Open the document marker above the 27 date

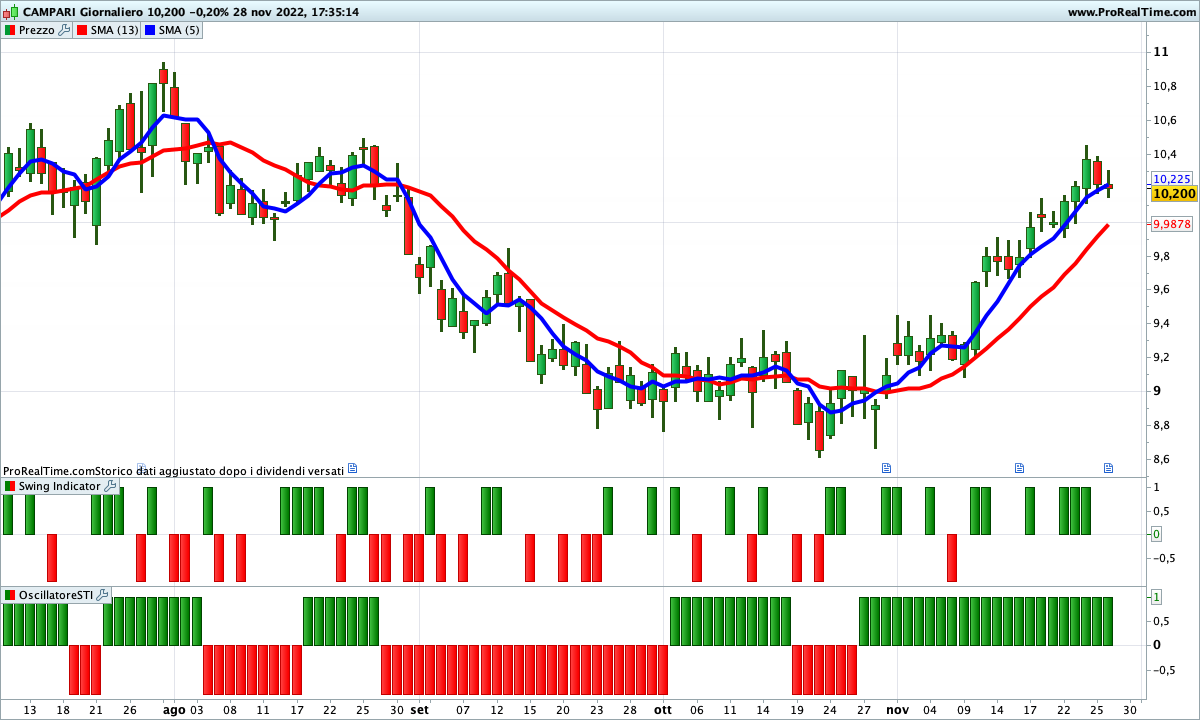pyautogui.click(x=886, y=468)
